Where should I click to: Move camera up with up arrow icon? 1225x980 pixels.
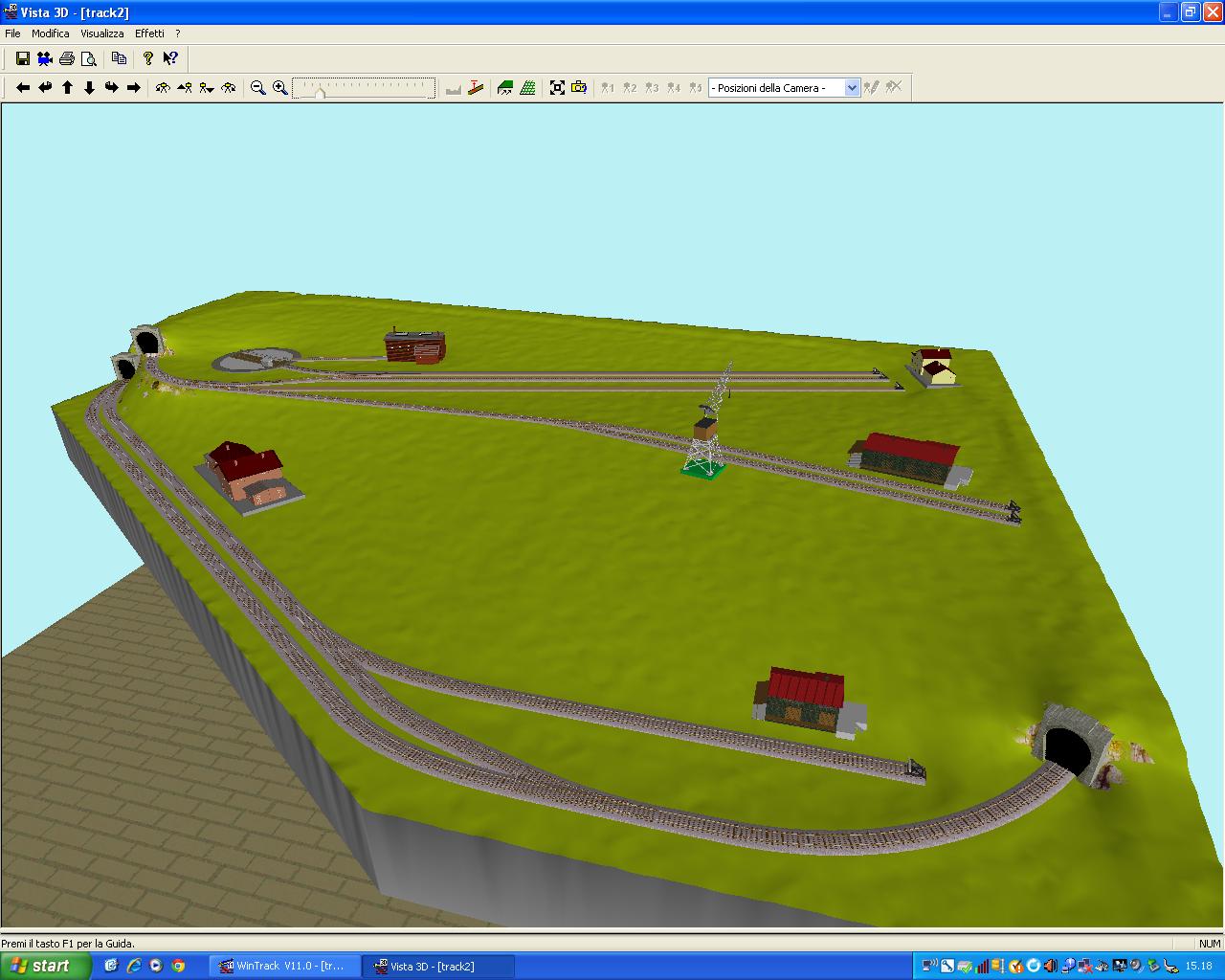(67, 88)
